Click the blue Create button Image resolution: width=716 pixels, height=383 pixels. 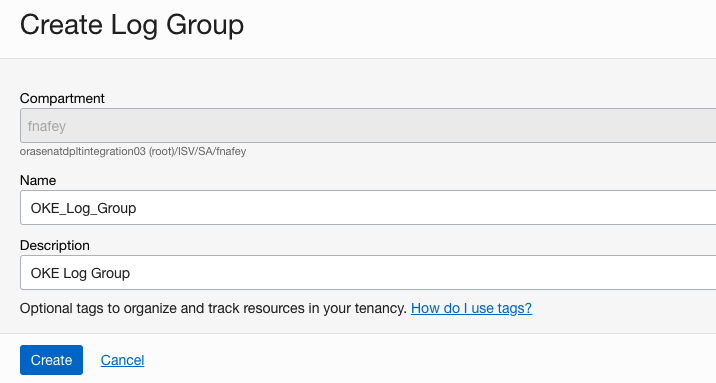click(51, 360)
